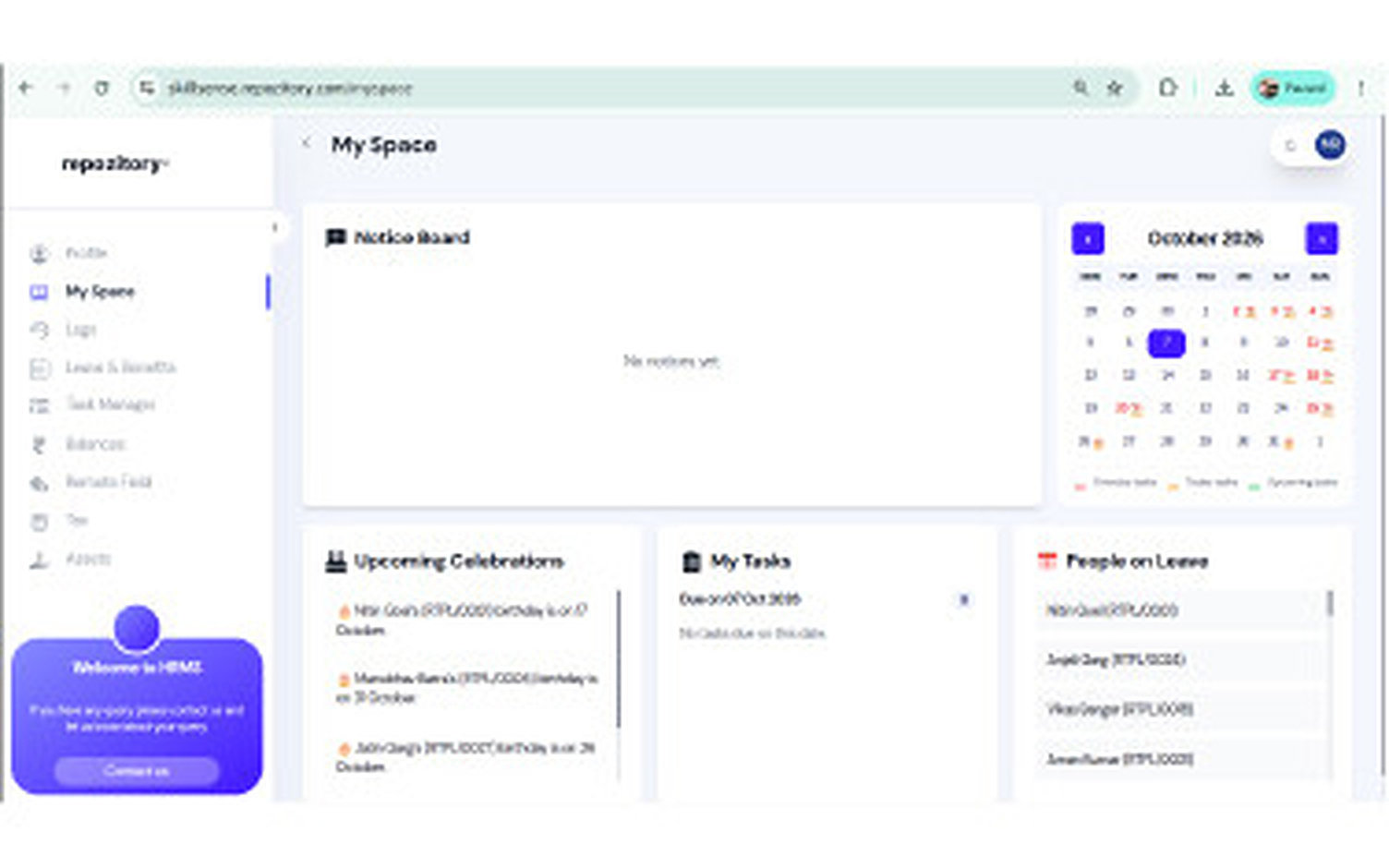Click the My Space sidebar icon

[x=39, y=292]
